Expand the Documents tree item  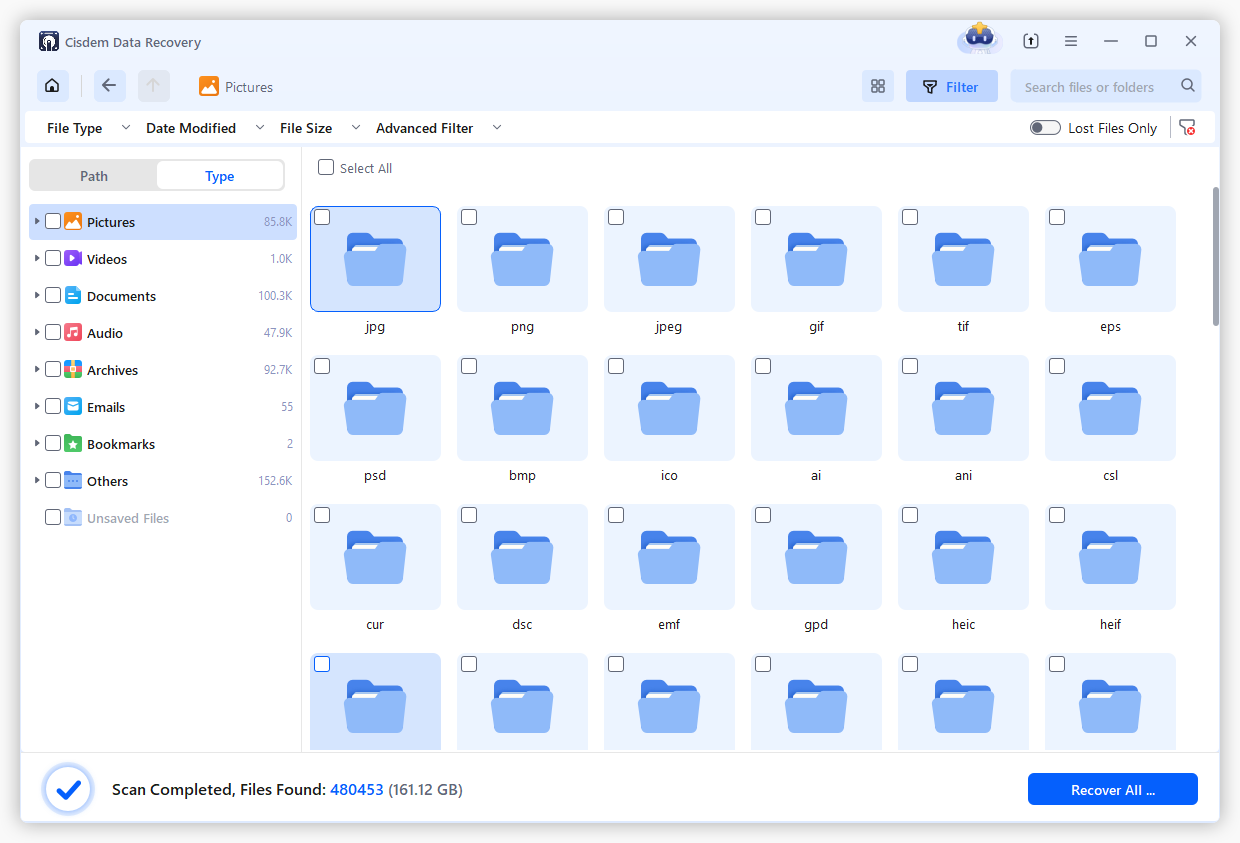coord(36,295)
